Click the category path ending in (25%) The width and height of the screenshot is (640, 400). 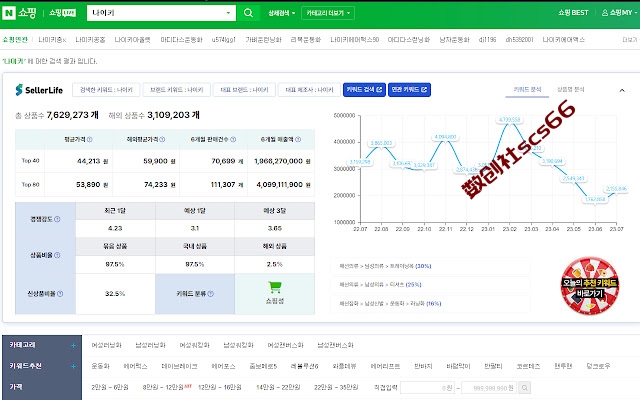pyautogui.click(x=380, y=284)
